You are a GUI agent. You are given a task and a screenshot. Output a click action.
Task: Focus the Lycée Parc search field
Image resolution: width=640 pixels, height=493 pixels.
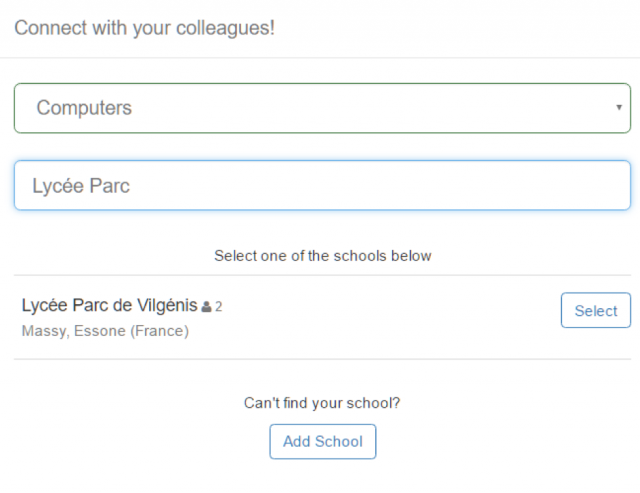[322, 186]
